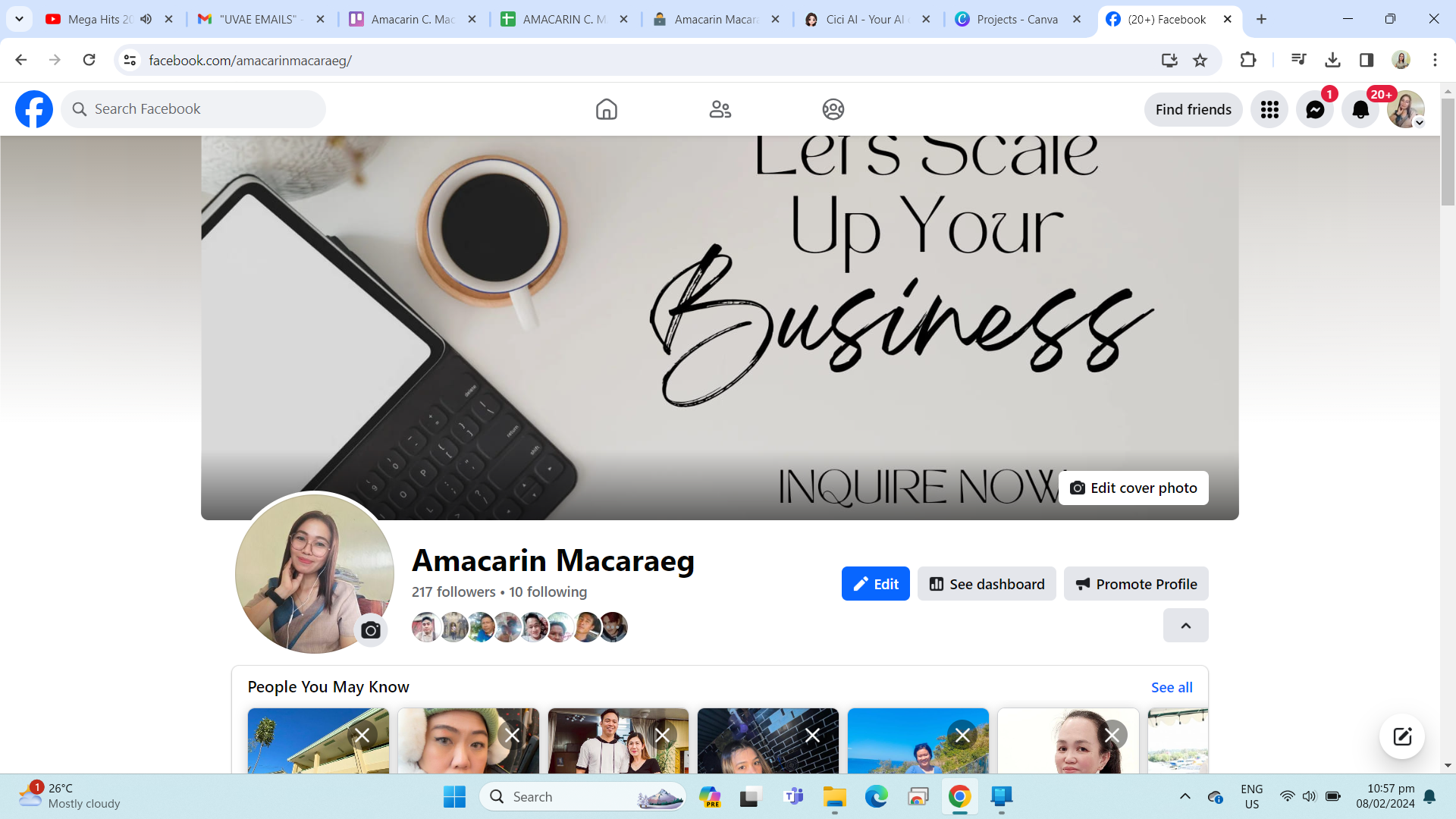Open account menu on profile avatar
This screenshot has height=819, width=1456.
[x=1406, y=109]
